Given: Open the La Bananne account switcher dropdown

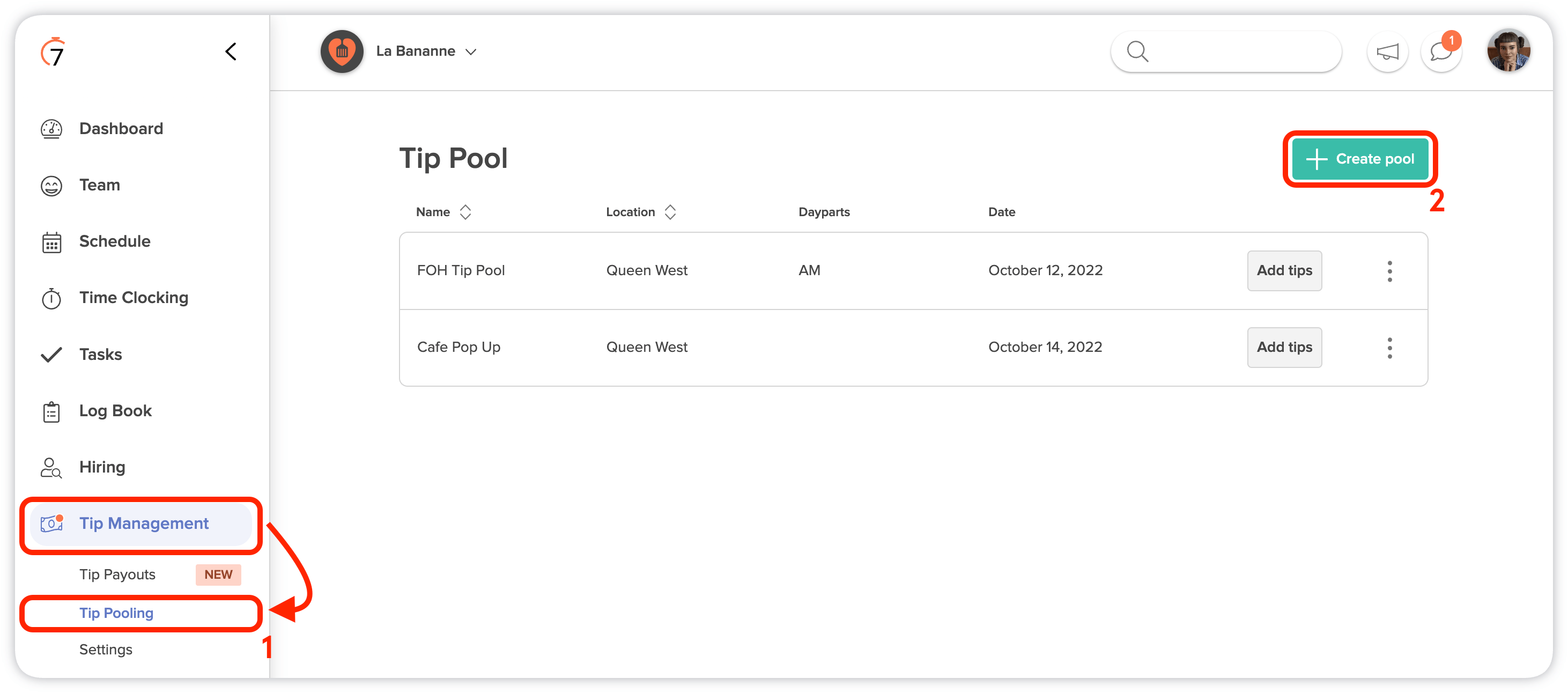Looking at the screenshot, I should 426,51.
